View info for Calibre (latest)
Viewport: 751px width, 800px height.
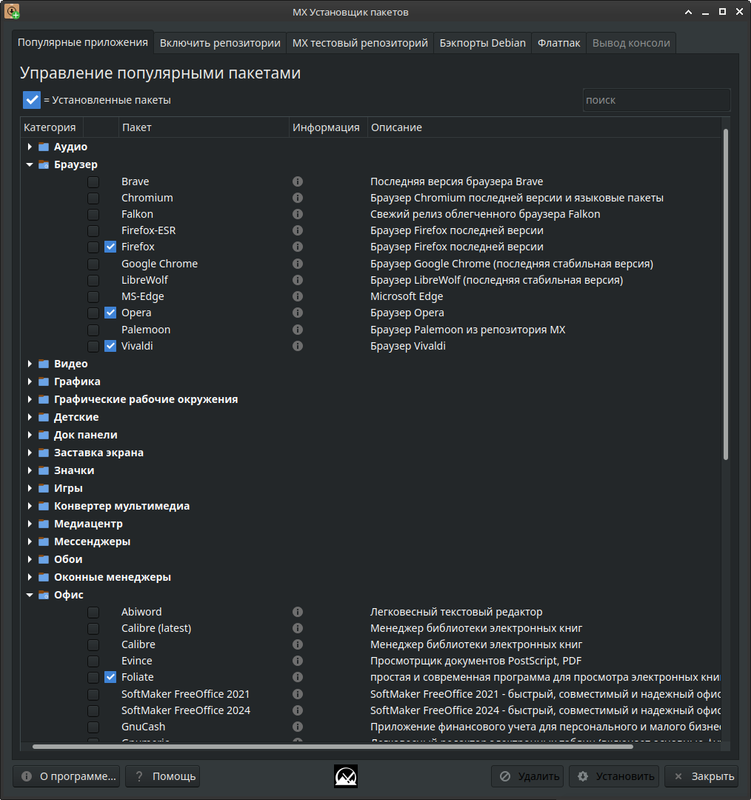[297, 628]
